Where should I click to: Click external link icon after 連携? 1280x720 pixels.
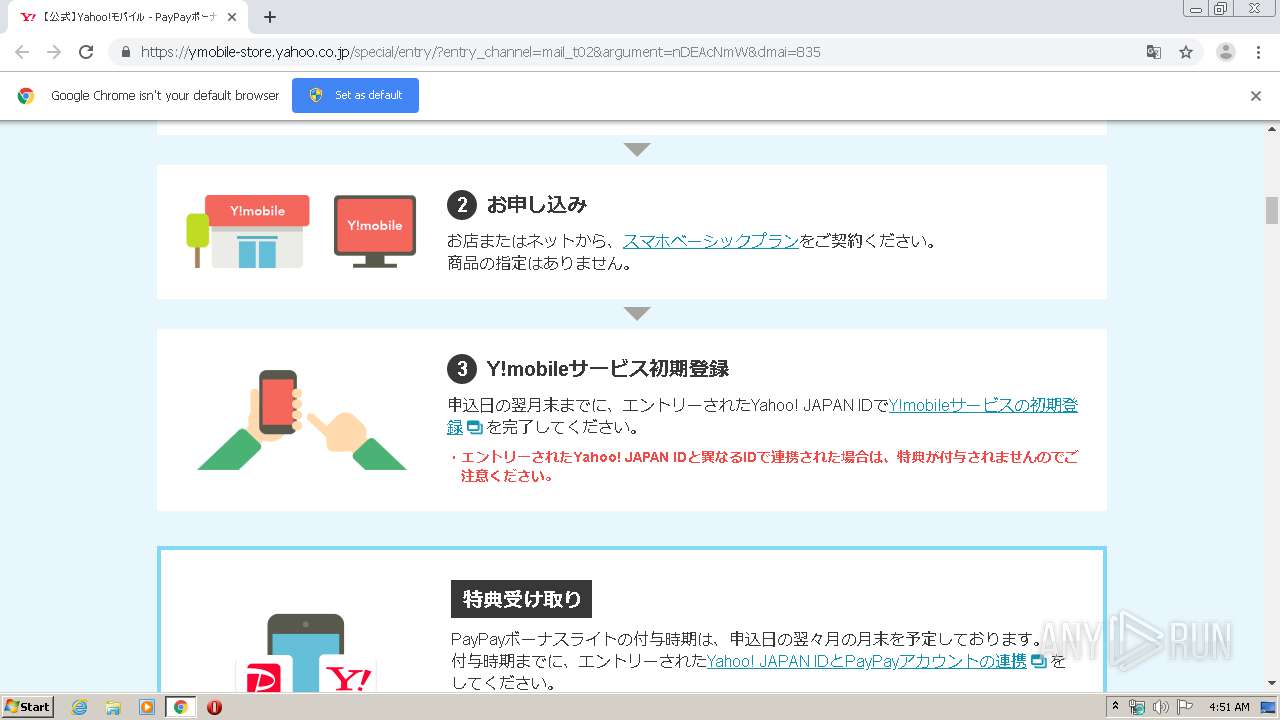coord(1038,662)
